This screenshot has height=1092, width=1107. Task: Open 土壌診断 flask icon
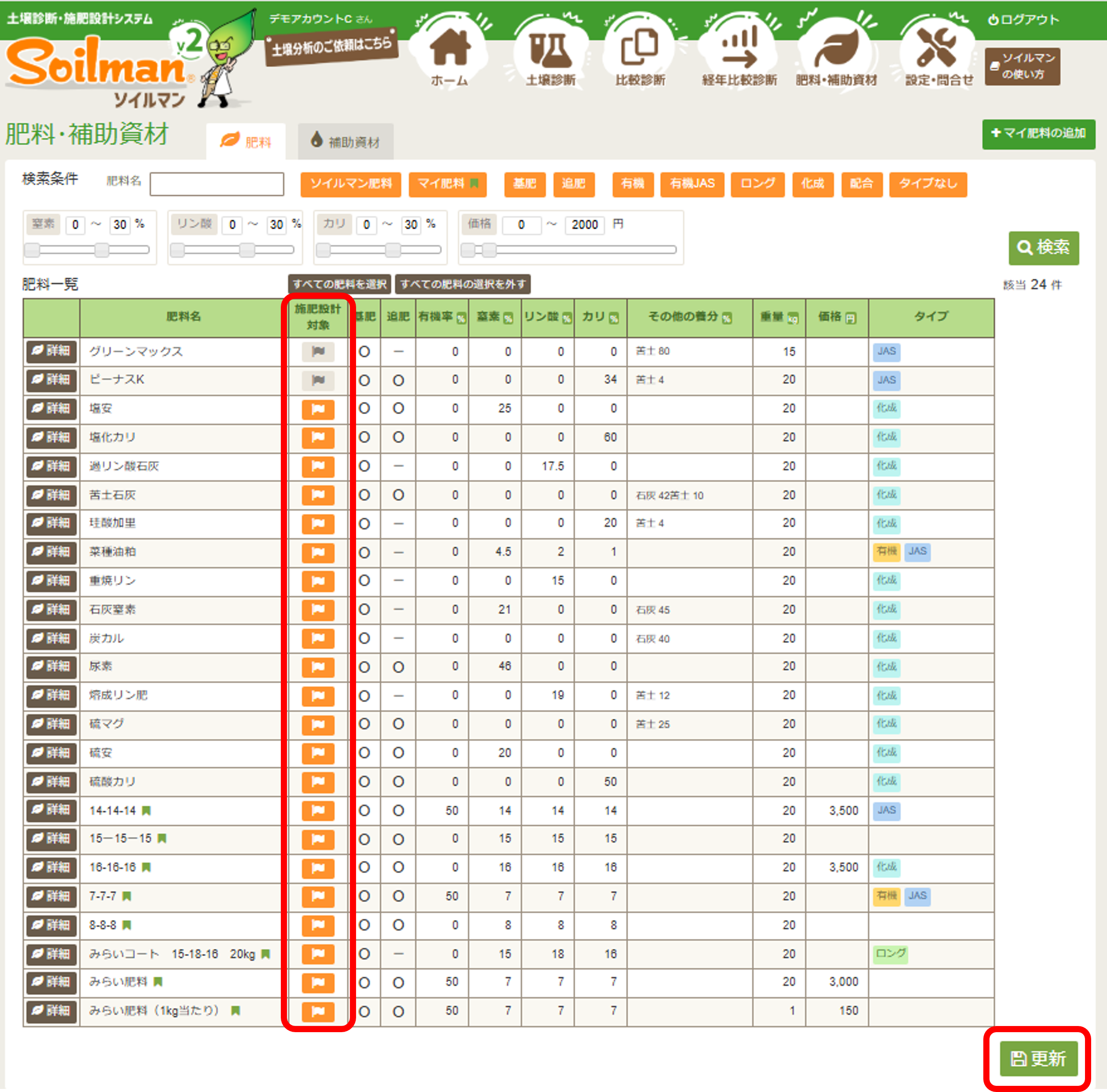point(550,50)
